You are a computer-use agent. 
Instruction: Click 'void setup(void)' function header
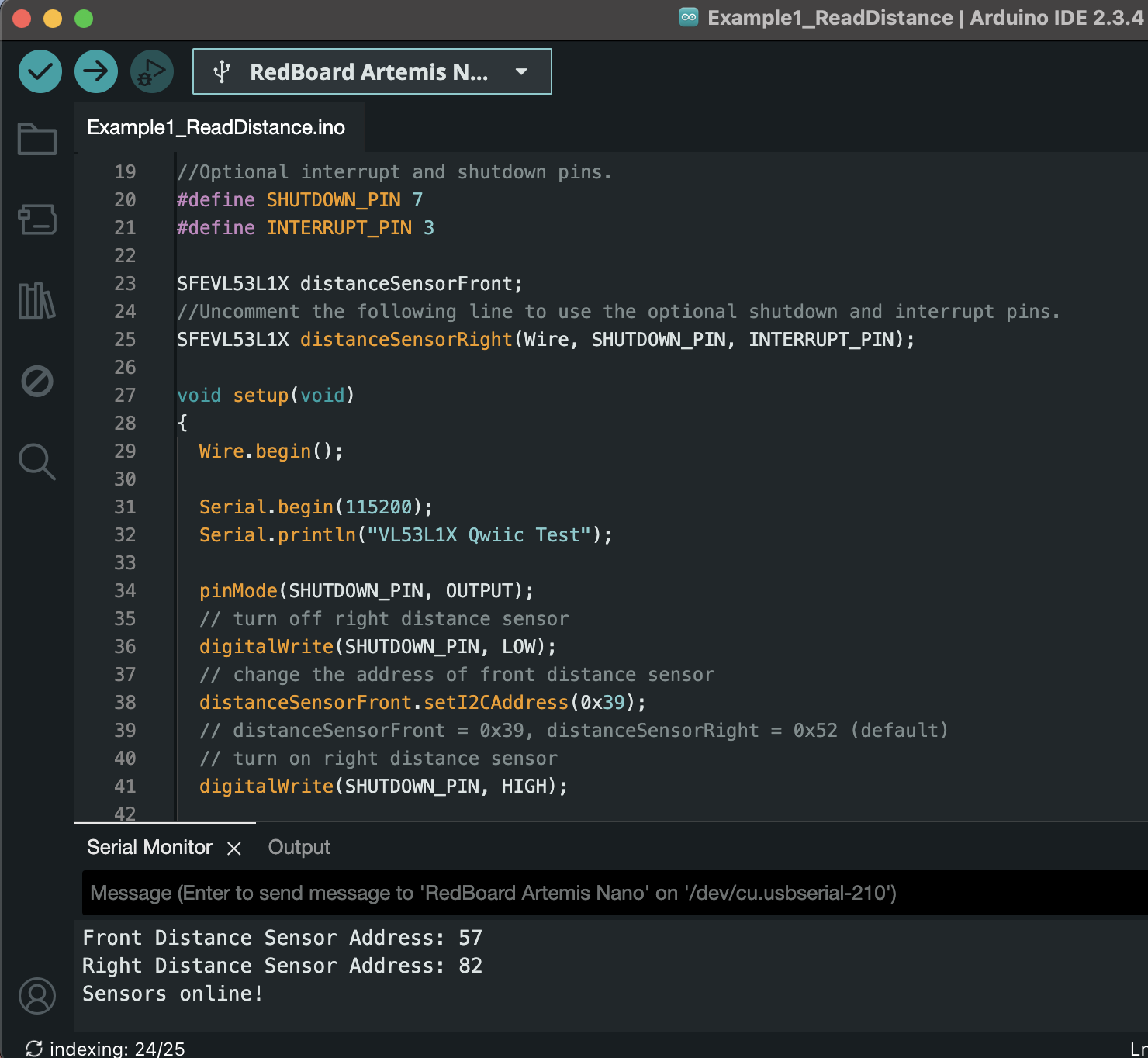tap(266, 396)
